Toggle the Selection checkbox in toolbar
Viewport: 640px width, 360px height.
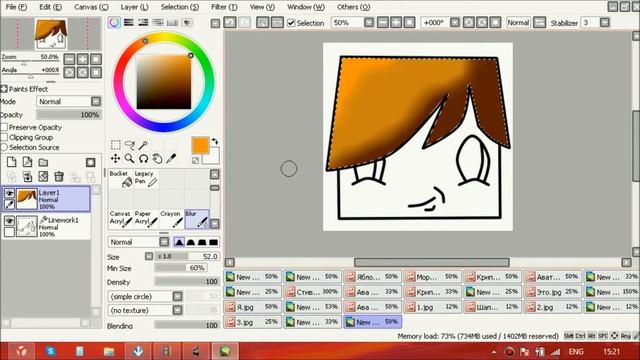point(291,23)
